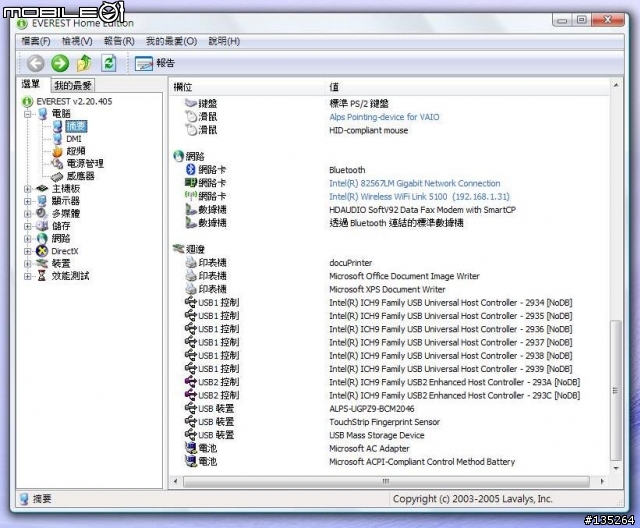
Task: Click the 儲存 storage icon
Action: coord(42,226)
